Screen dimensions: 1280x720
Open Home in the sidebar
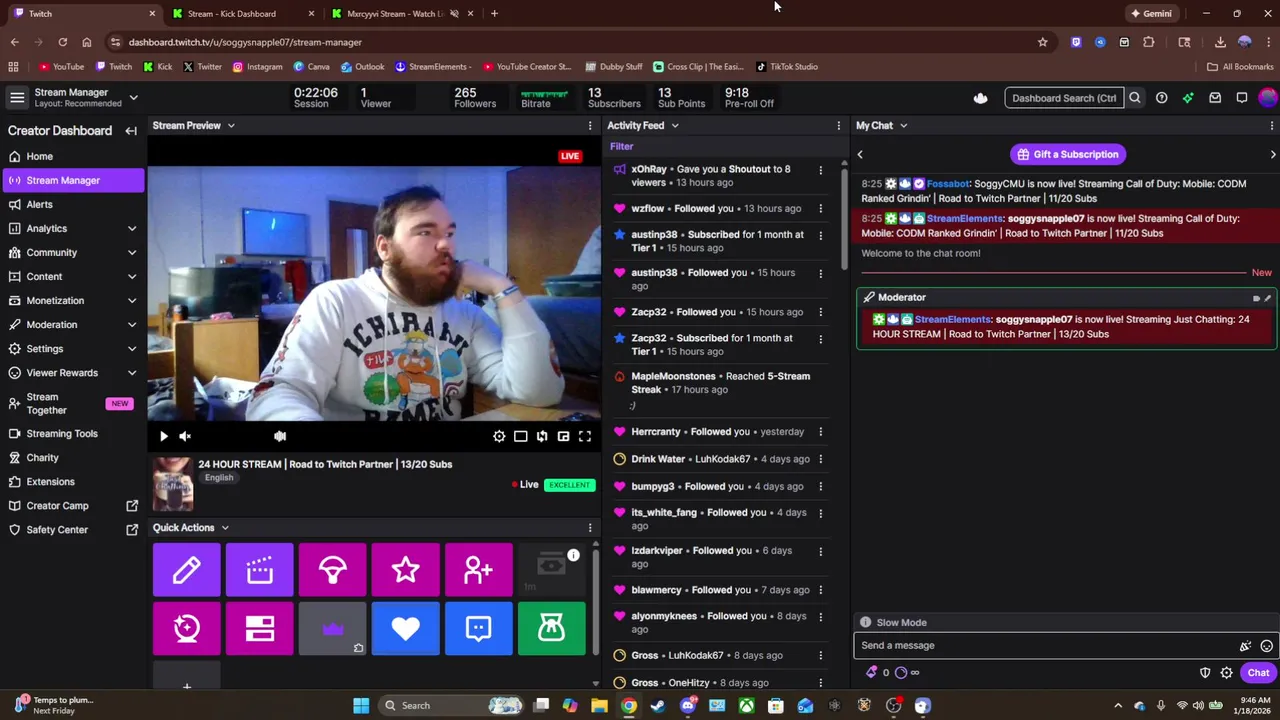pyautogui.click(x=73, y=156)
